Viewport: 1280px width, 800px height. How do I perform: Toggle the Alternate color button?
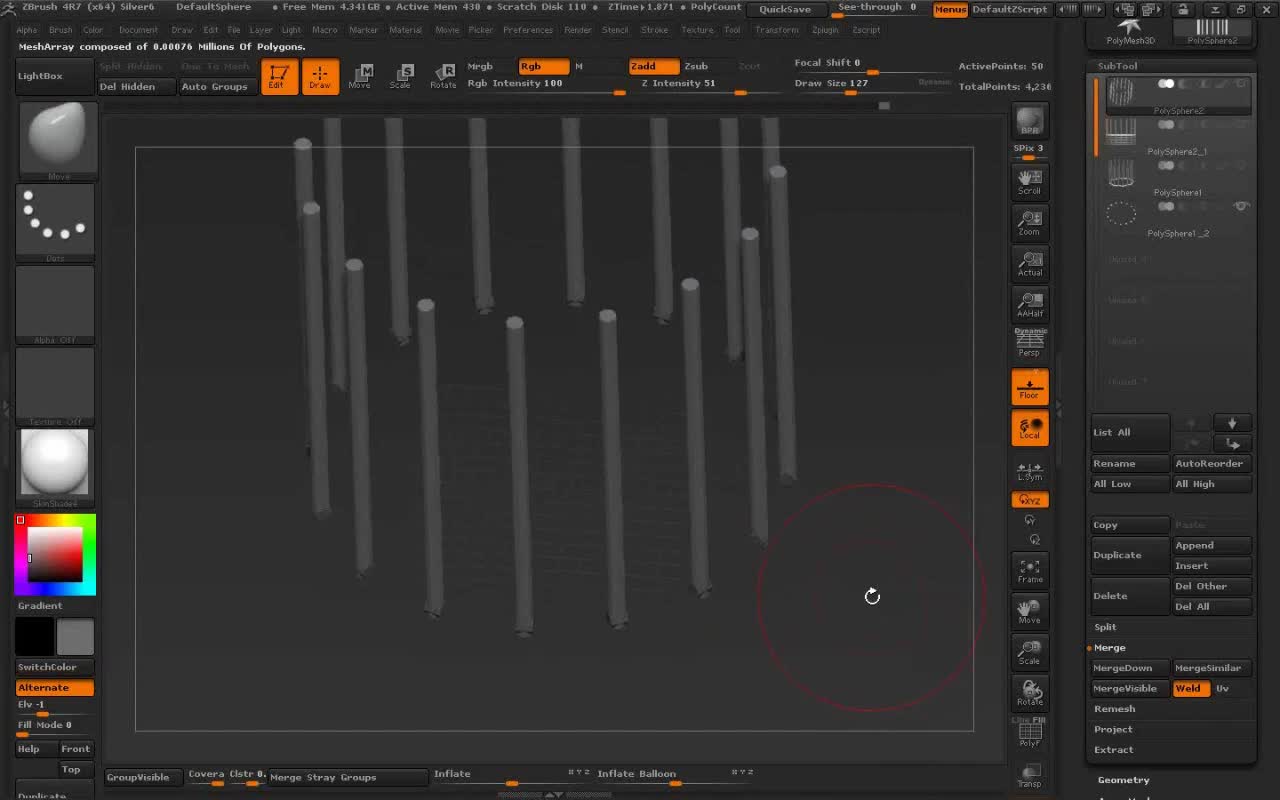click(55, 688)
